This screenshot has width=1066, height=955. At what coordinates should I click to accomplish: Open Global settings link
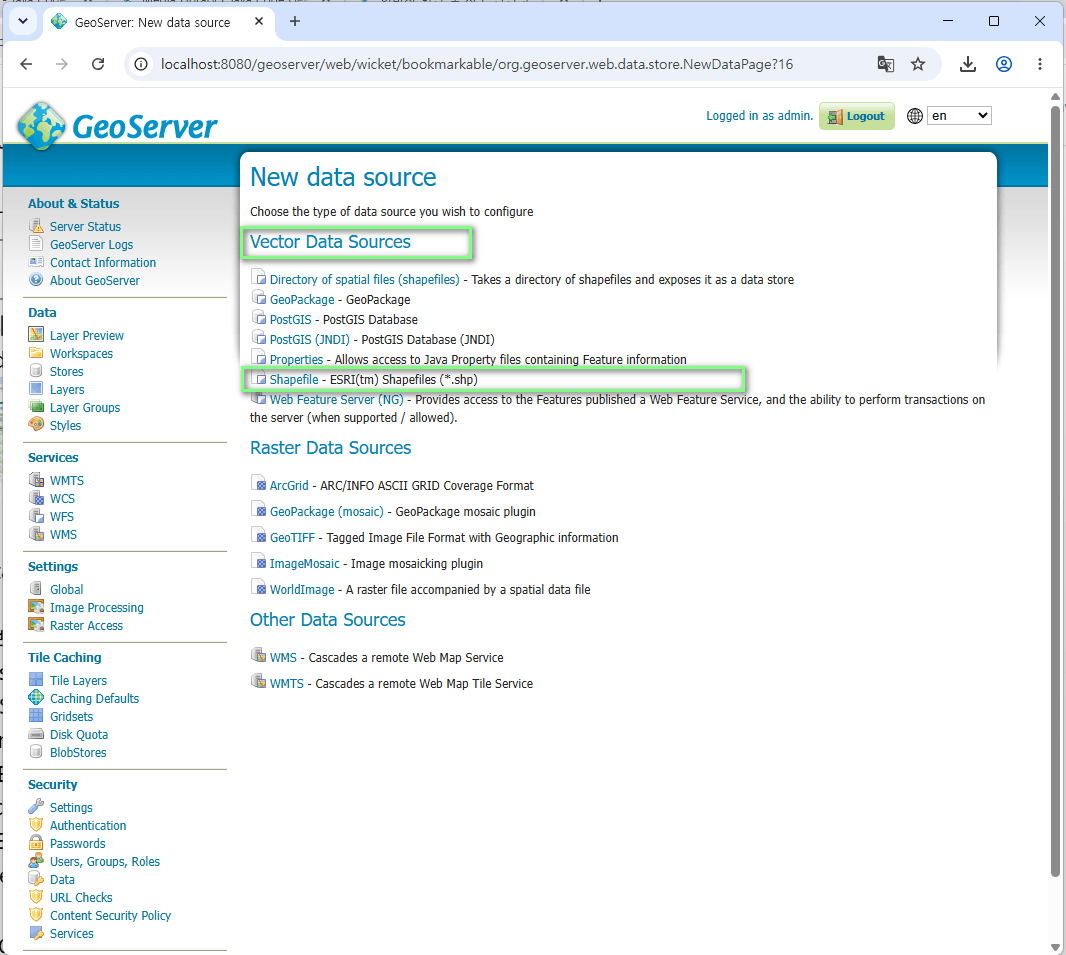67,589
